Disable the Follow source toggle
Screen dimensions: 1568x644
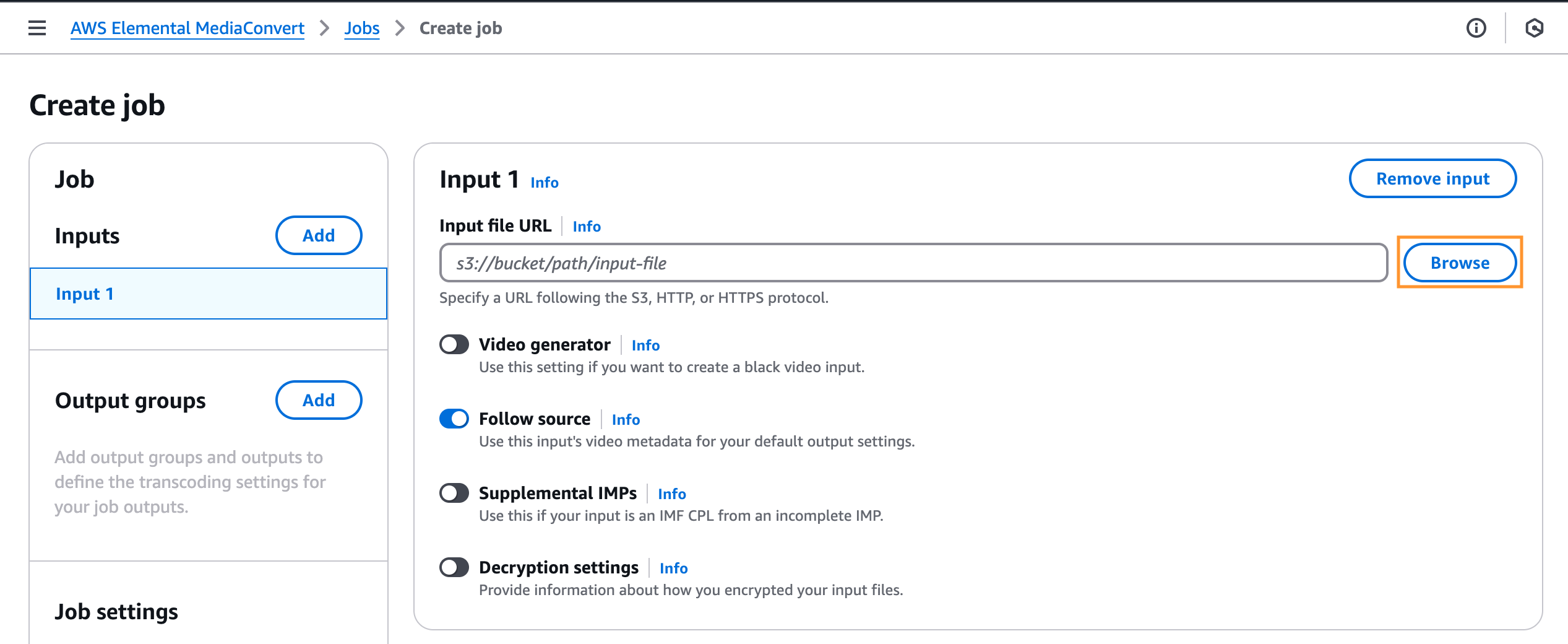click(454, 419)
